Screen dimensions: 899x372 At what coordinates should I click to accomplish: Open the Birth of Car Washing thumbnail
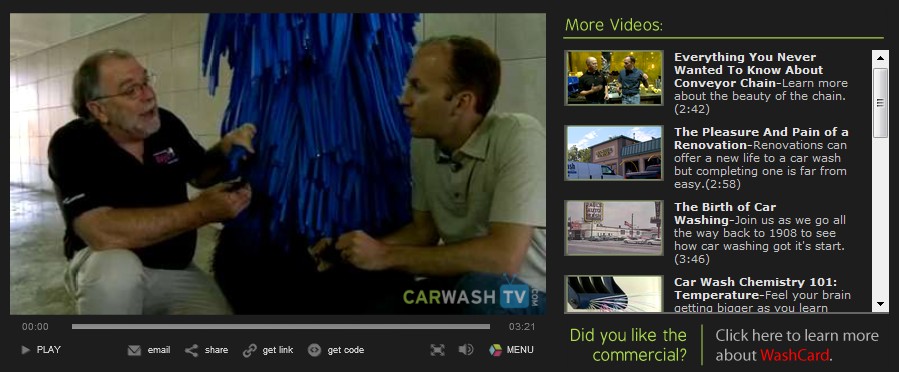pyautogui.click(x=613, y=228)
